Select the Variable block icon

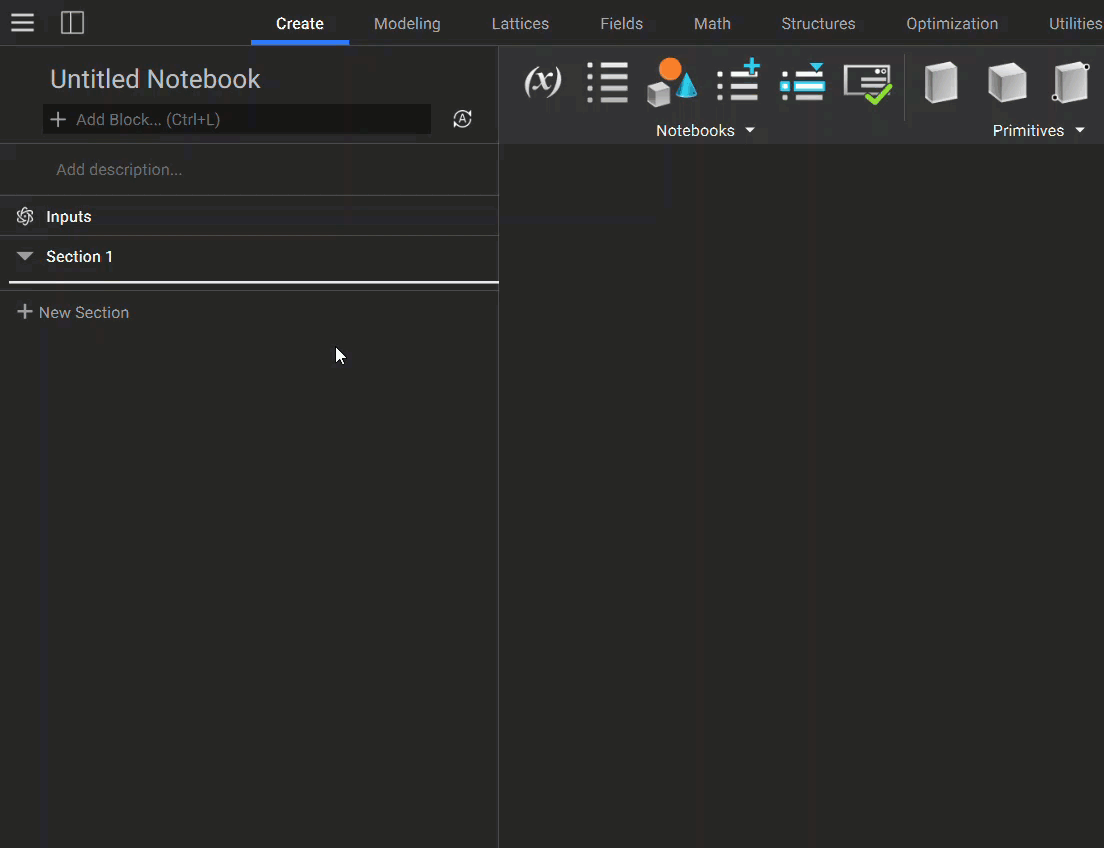click(542, 82)
